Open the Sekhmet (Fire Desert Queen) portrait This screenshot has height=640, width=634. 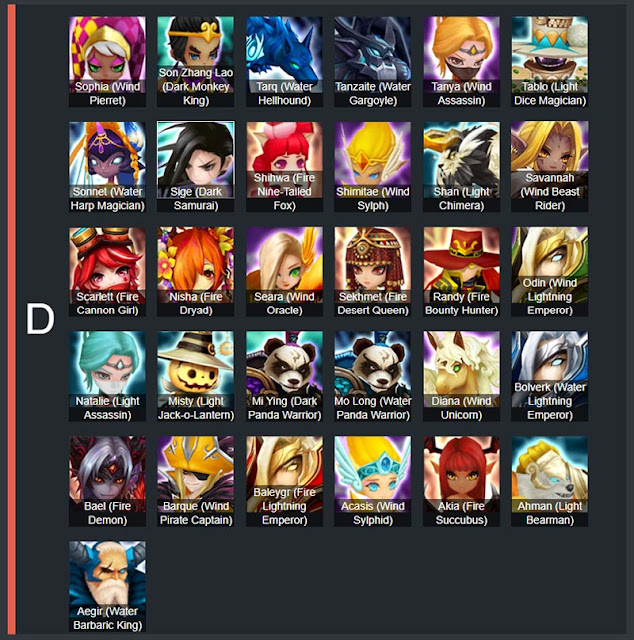(x=373, y=272)
